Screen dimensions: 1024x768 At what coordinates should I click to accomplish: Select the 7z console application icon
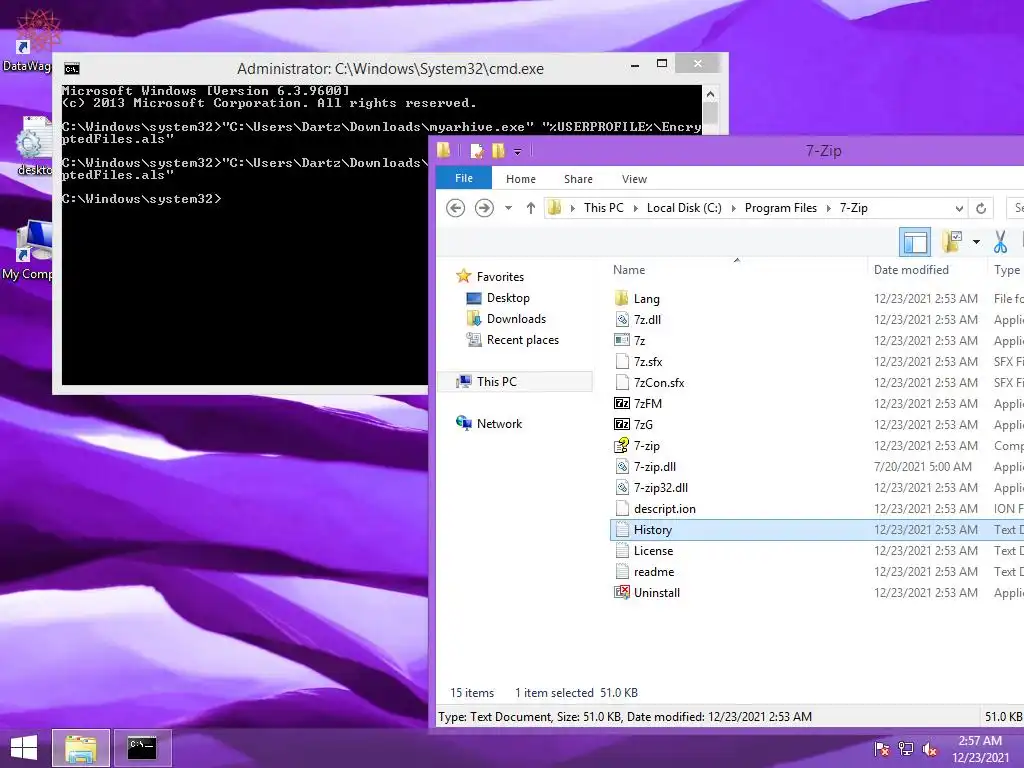tap(622, 340)
